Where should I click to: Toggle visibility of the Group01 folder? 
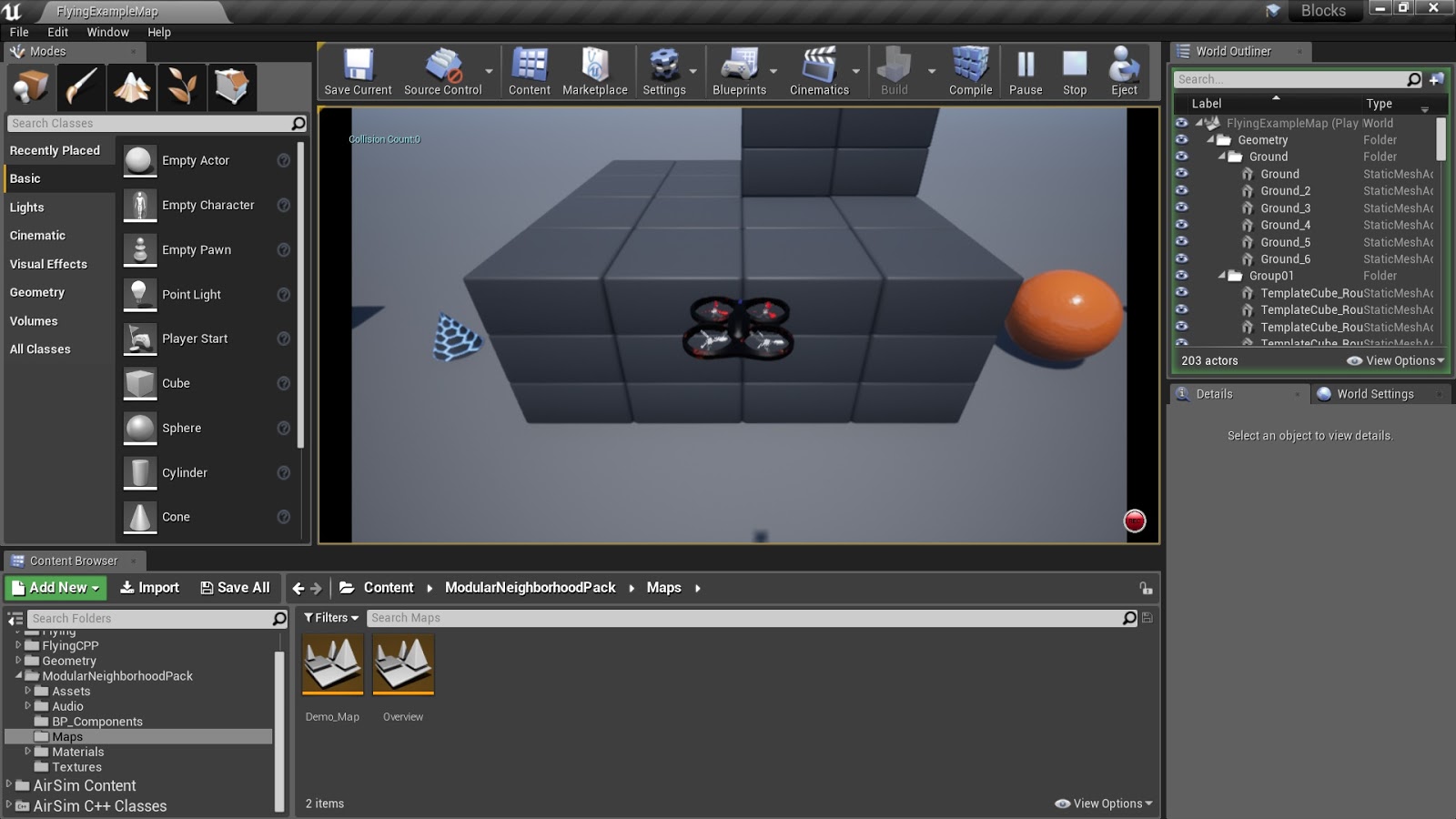click(x=1181, y=276)
